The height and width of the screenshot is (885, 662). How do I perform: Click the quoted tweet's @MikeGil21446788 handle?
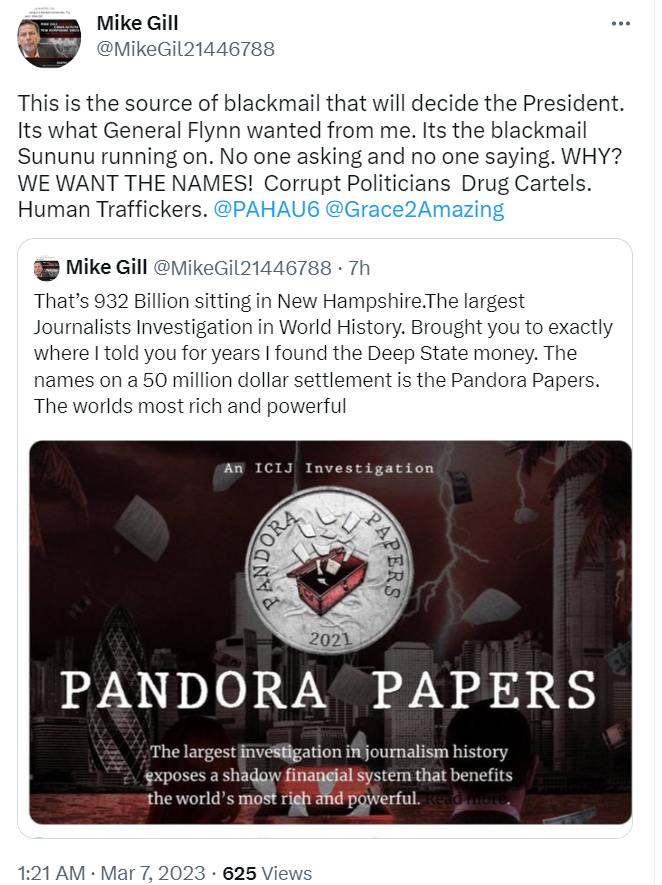click(x=244, y=267)
